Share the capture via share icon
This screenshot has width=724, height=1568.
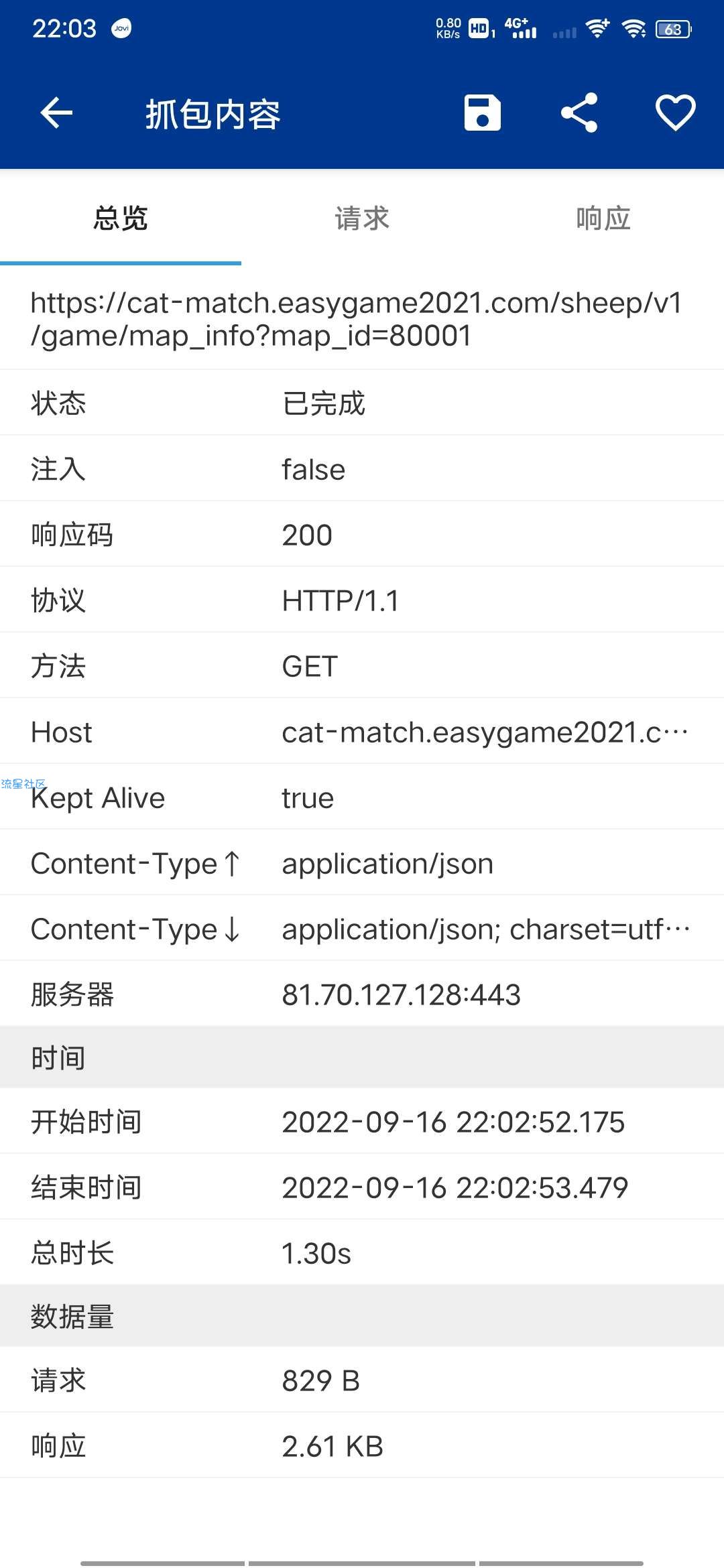click(579, 113)
